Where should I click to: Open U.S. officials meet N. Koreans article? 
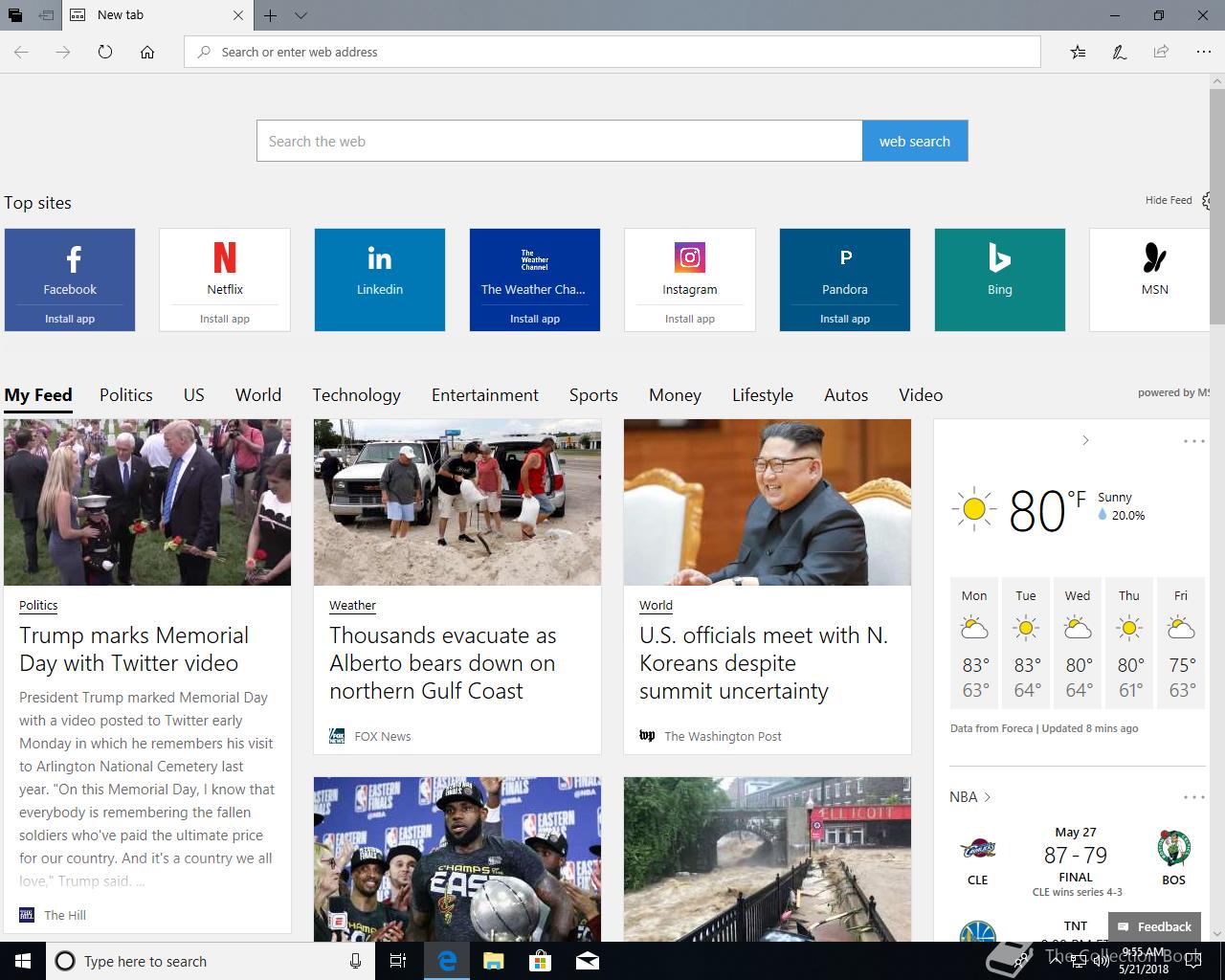pos(764,663)
